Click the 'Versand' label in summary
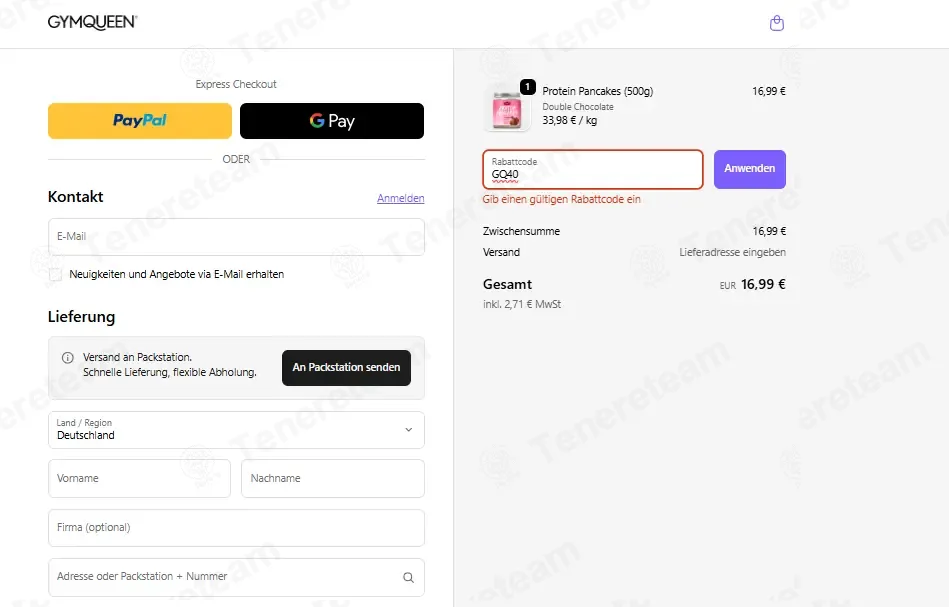Image resolution: width=949 pixels, height=607 pixels. click(501, 252)
